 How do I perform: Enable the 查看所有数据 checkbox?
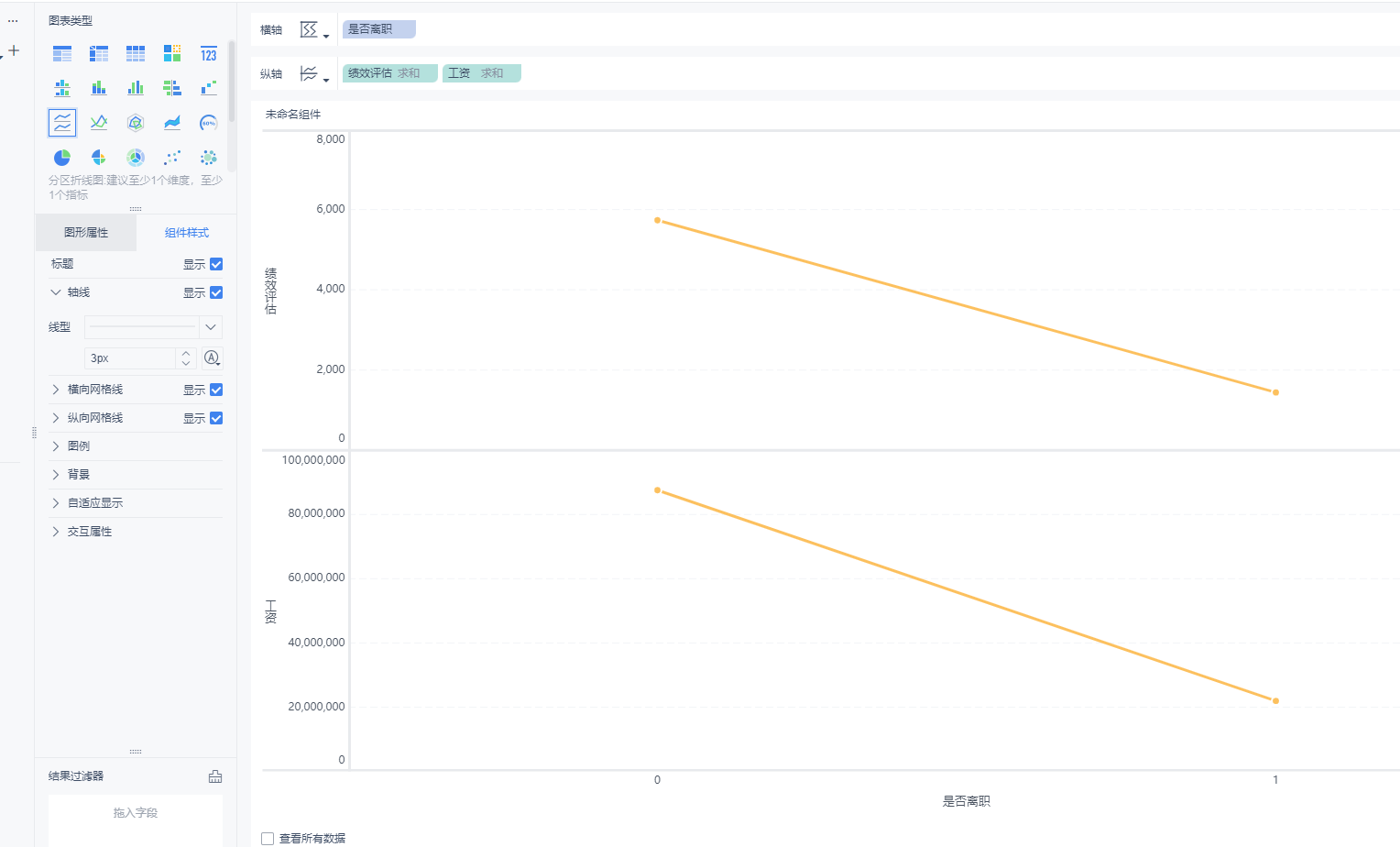(268, 839)
